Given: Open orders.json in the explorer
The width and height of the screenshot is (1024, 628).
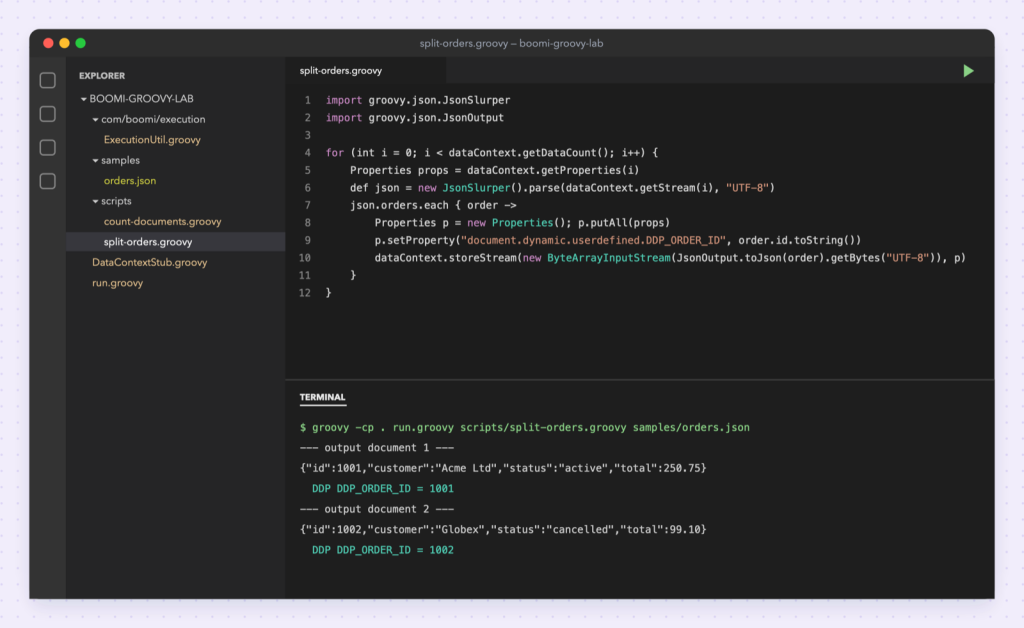Looking at the screenshot, I should pyautogui.click(x=130, y=181).
